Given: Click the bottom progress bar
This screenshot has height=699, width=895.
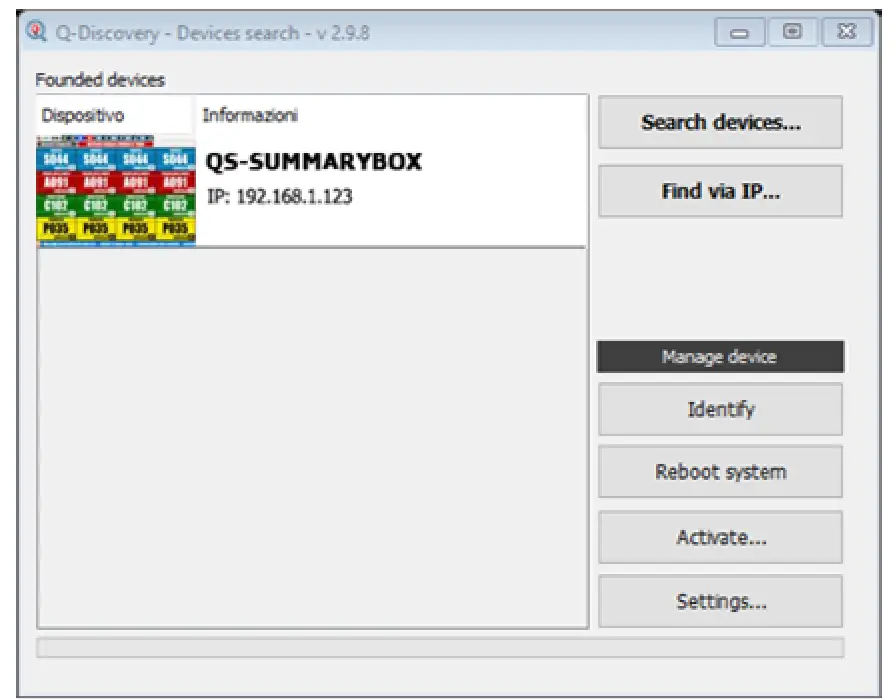Looking at the screenshot, I should 440,648.
